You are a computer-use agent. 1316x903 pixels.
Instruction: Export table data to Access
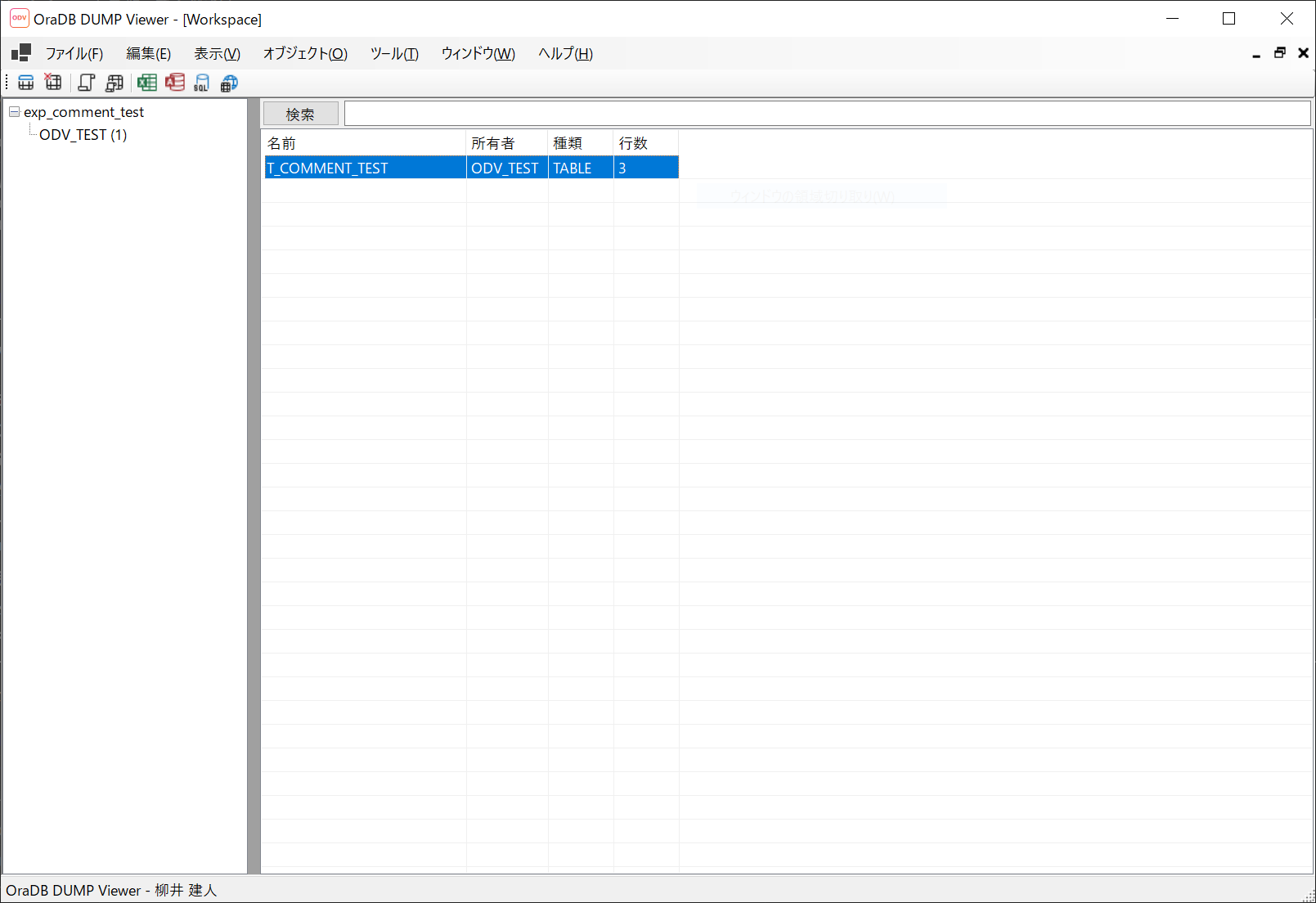pos(175,82)
